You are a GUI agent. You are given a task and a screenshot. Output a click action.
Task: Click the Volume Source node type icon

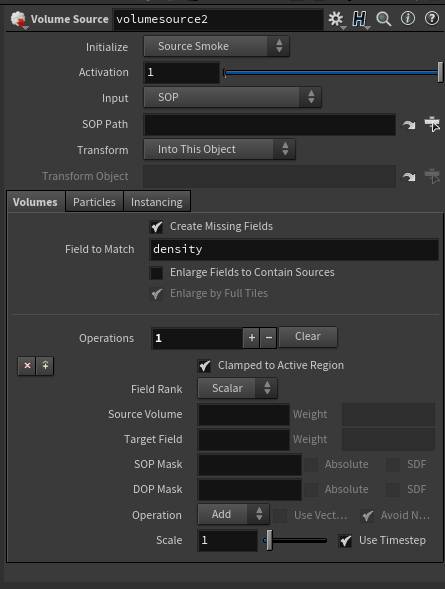pyautogui.click(x=18, y=19)
